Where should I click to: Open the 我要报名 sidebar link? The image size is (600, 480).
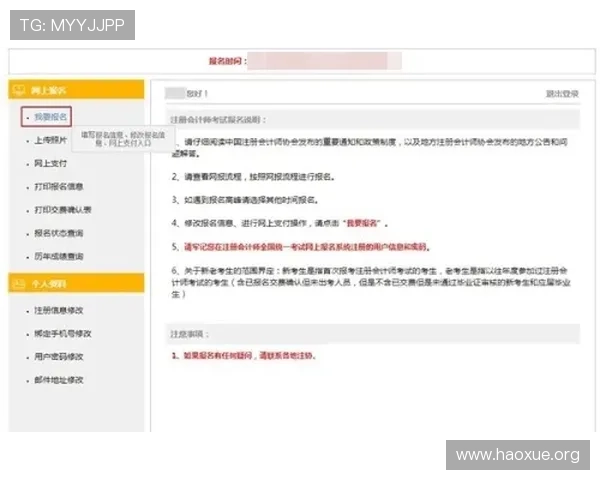click(x=50, y=117)
